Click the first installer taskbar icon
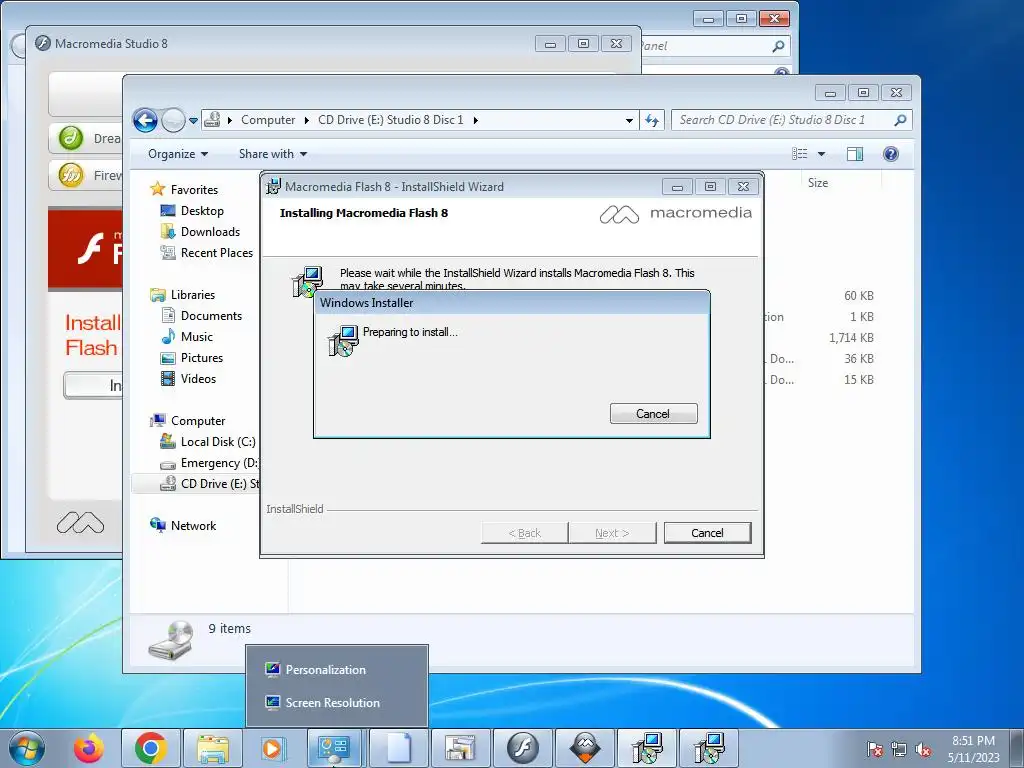Viewport: 1024px width, 768px height. click(x=647, y=748)
